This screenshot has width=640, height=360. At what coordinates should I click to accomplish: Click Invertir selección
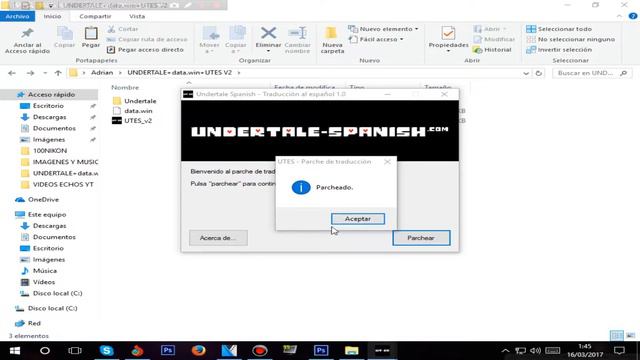pos(559,49)
